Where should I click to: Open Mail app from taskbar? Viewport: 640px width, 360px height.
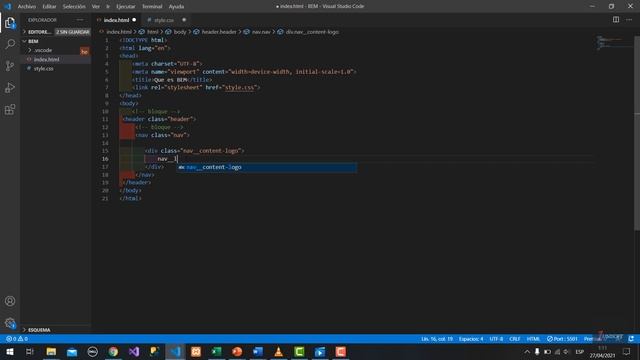[72, 351]
